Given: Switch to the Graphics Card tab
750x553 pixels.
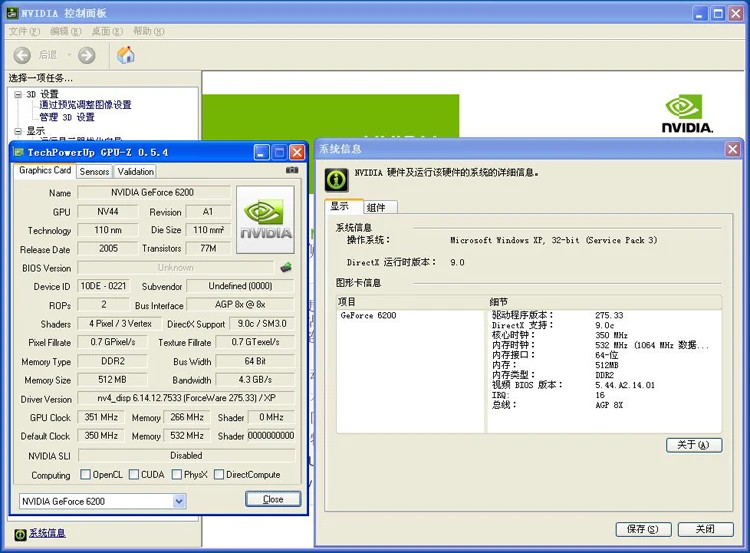Looking at the screenshot, I should (x=44, y=170).
